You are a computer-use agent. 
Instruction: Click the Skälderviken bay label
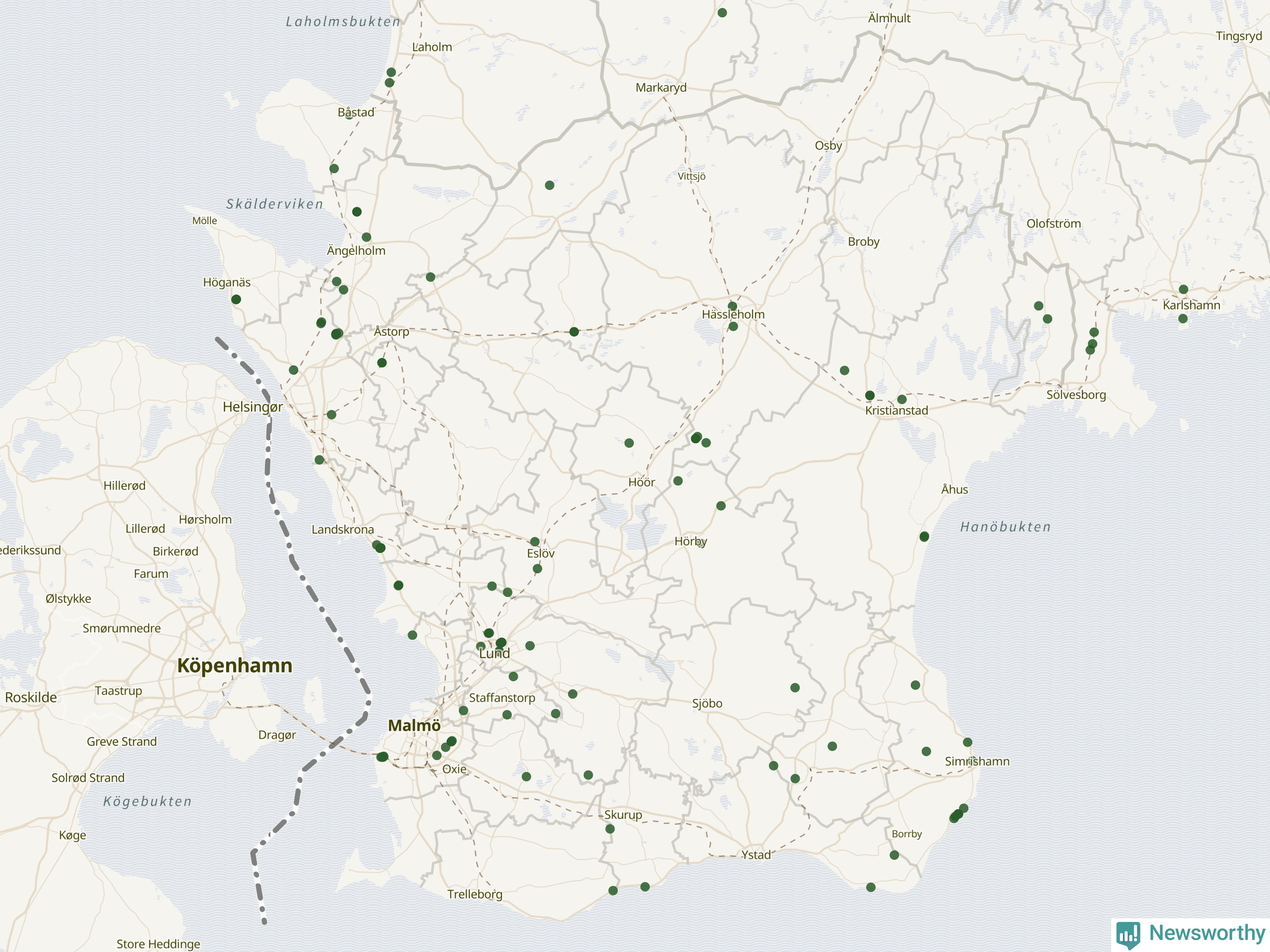point(275,204)
